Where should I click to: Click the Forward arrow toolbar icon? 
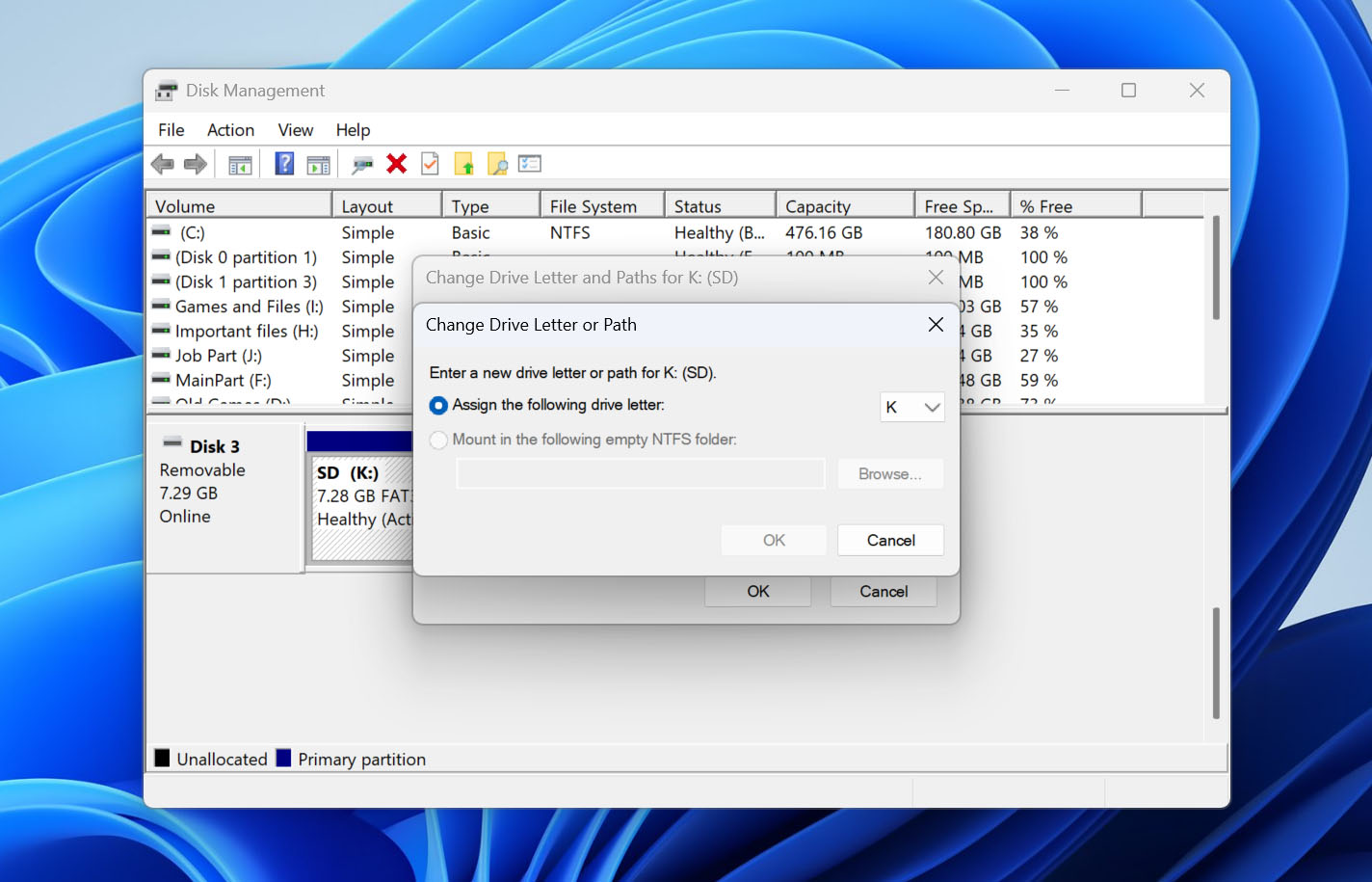pos(196,164)
